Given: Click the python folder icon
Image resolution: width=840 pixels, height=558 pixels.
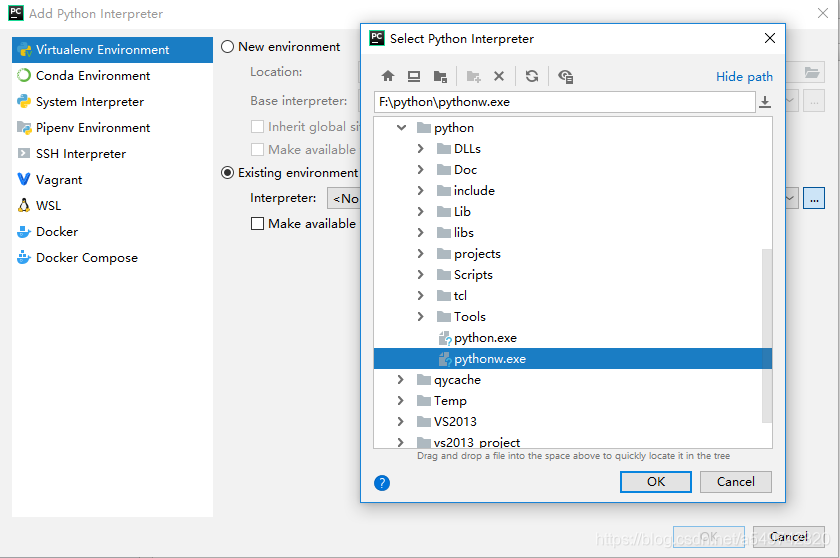Looking at the screenshot, I should tap(424, 127).
